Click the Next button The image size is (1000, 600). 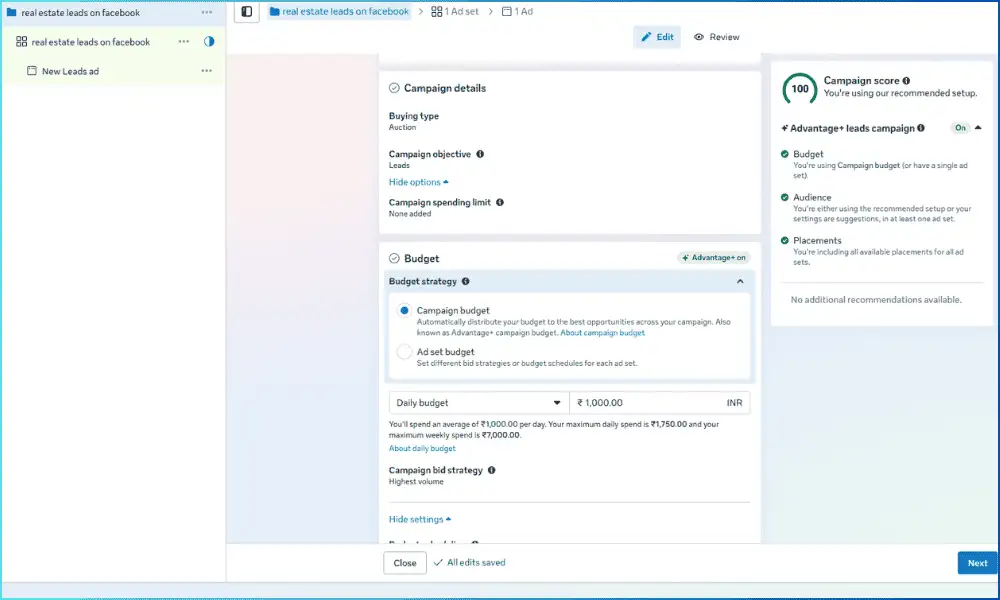pos(977,563)
